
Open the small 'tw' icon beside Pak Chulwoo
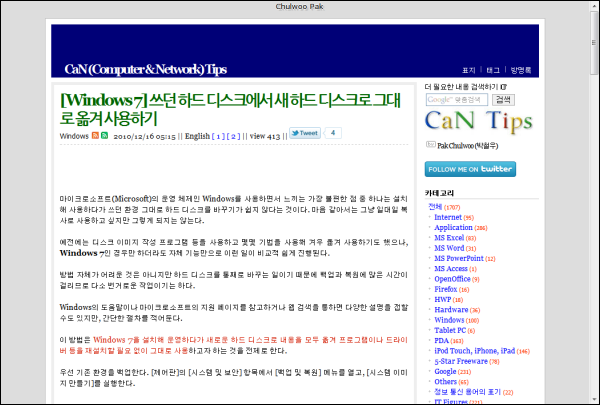pyautogui.click(x=430, y=145)
